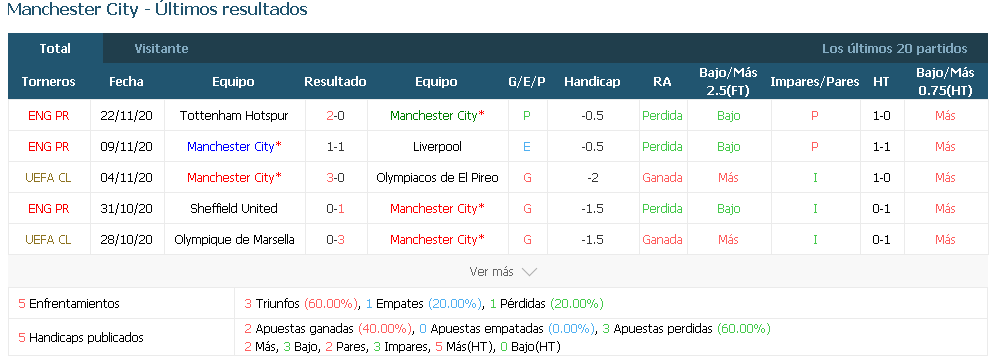This screenshot has height=363, width=999.
Task: Open Liverpool team link
Action: tap(437, 146)
